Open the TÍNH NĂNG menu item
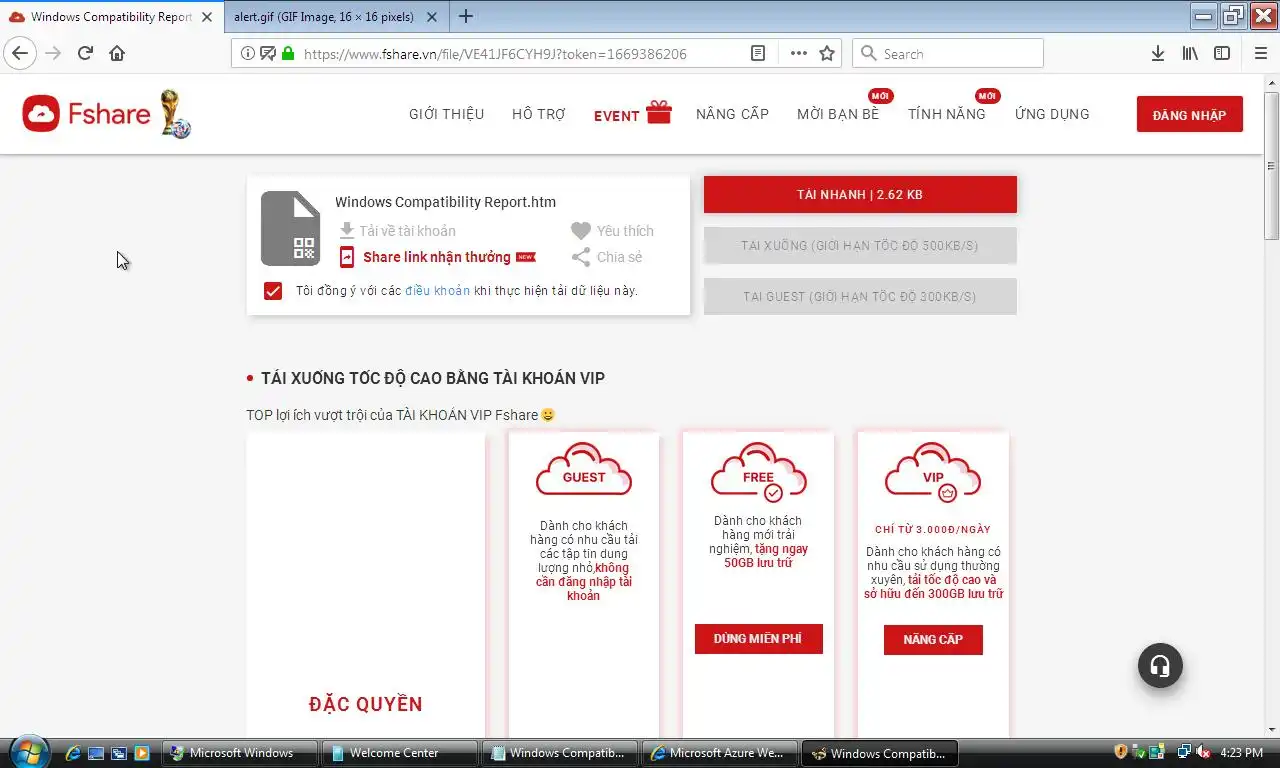This screenshot has height=768, width=1280. [947, 114]
